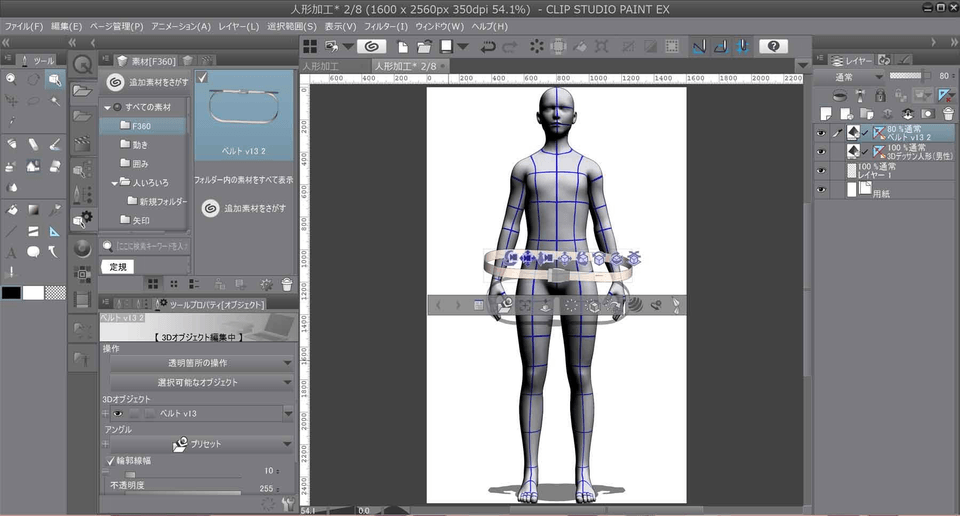Image resolution: width=960 pixels, height=516 pixels.
Task: Click the Undo arrow in the command bar
Action: (488, 47)
